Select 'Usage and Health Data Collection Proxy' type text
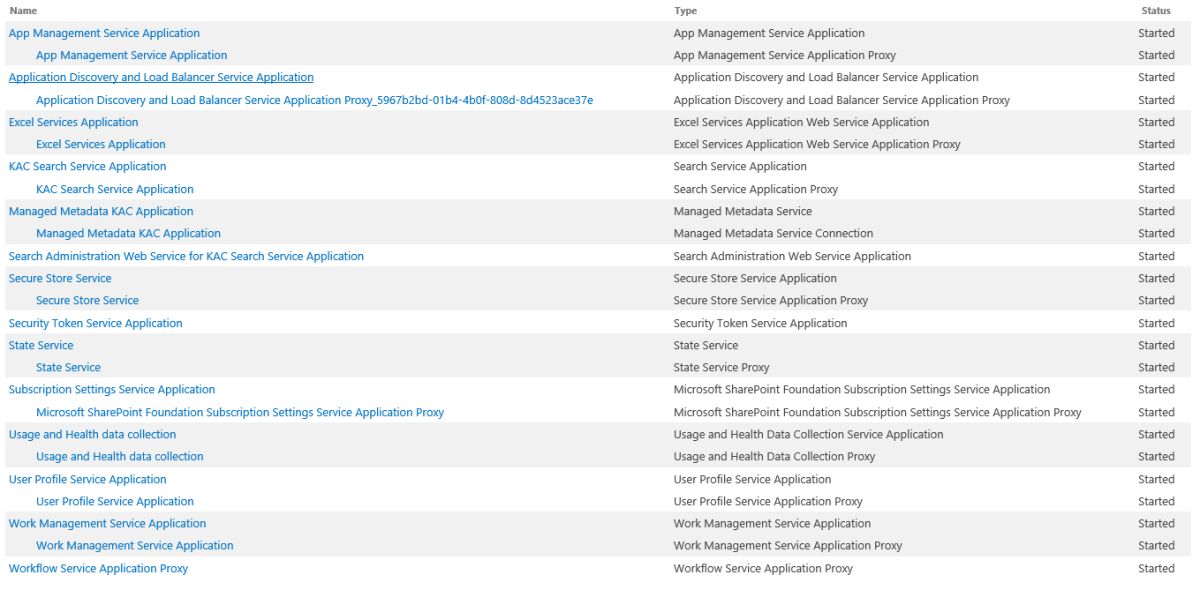1200x590 pixels. pyautogui.click(x=775, y=456)
